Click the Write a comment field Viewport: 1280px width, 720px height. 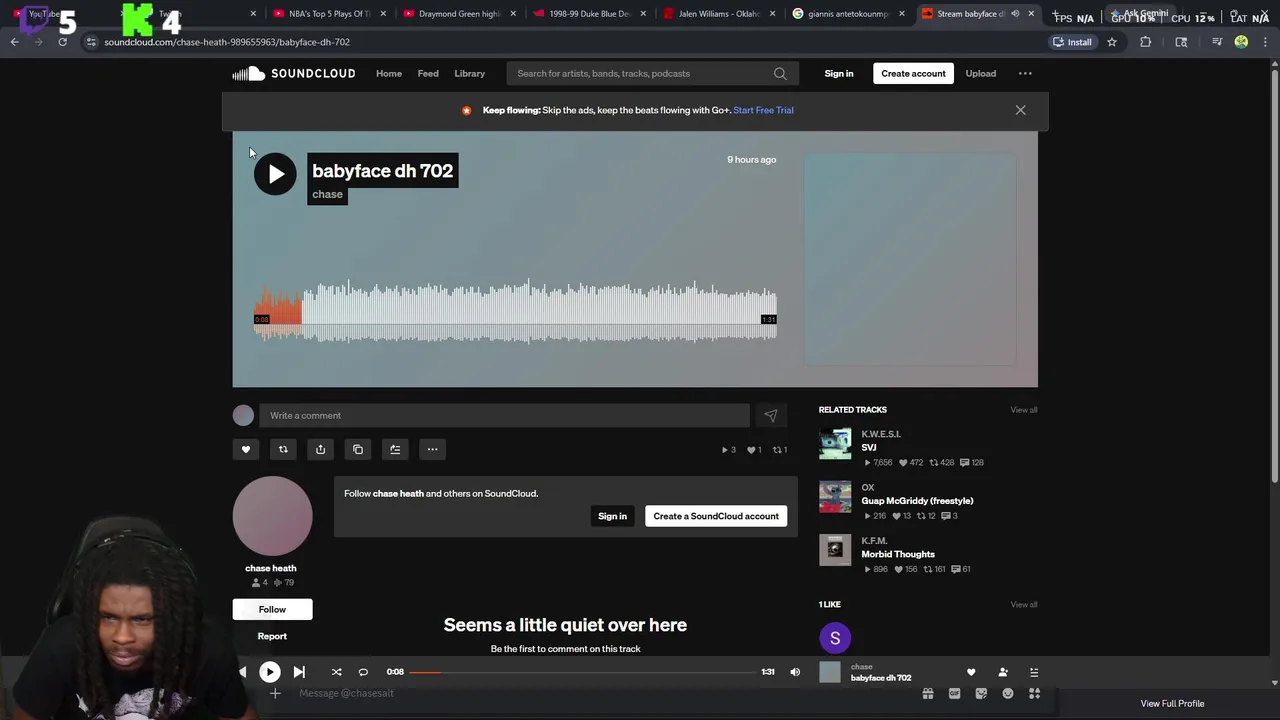(x=504, y=415)
